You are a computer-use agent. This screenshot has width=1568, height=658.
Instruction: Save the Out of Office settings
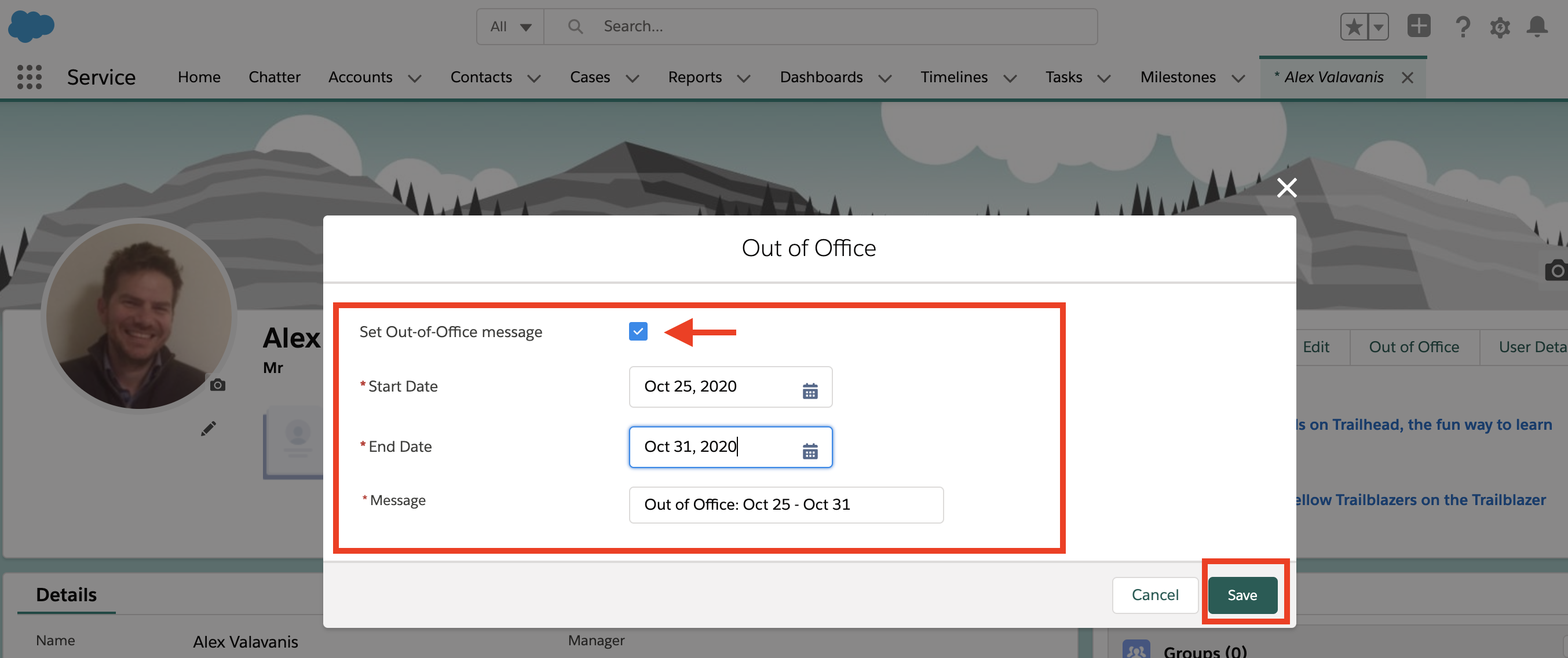point(1242,595)
